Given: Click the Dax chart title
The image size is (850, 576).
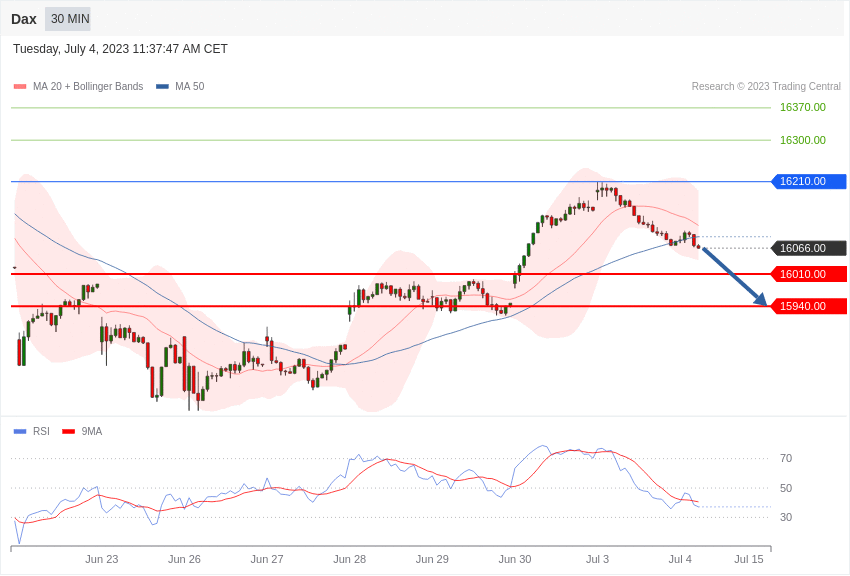Looking at the screenshot, I should coord(24,20).
